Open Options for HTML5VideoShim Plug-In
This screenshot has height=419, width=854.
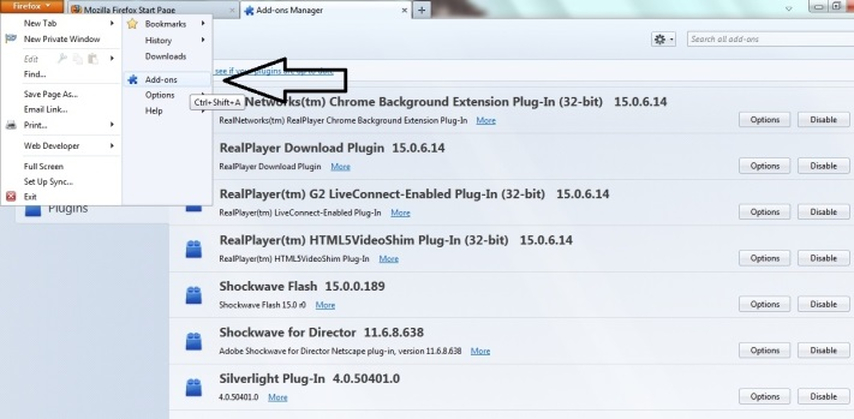(765, 258)
